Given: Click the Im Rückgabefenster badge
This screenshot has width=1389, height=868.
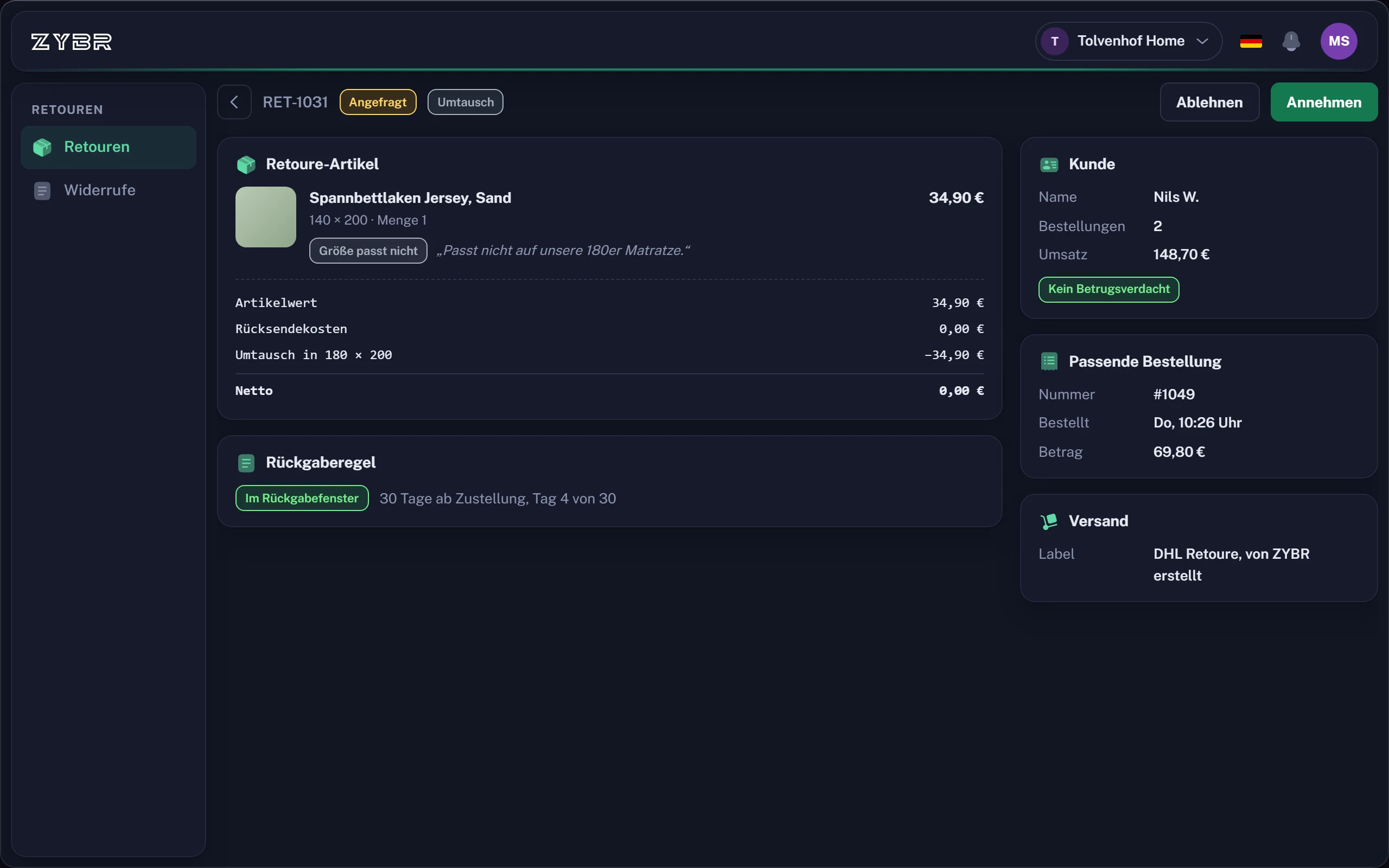Looking at the screenshot, I should coord(302,499).
